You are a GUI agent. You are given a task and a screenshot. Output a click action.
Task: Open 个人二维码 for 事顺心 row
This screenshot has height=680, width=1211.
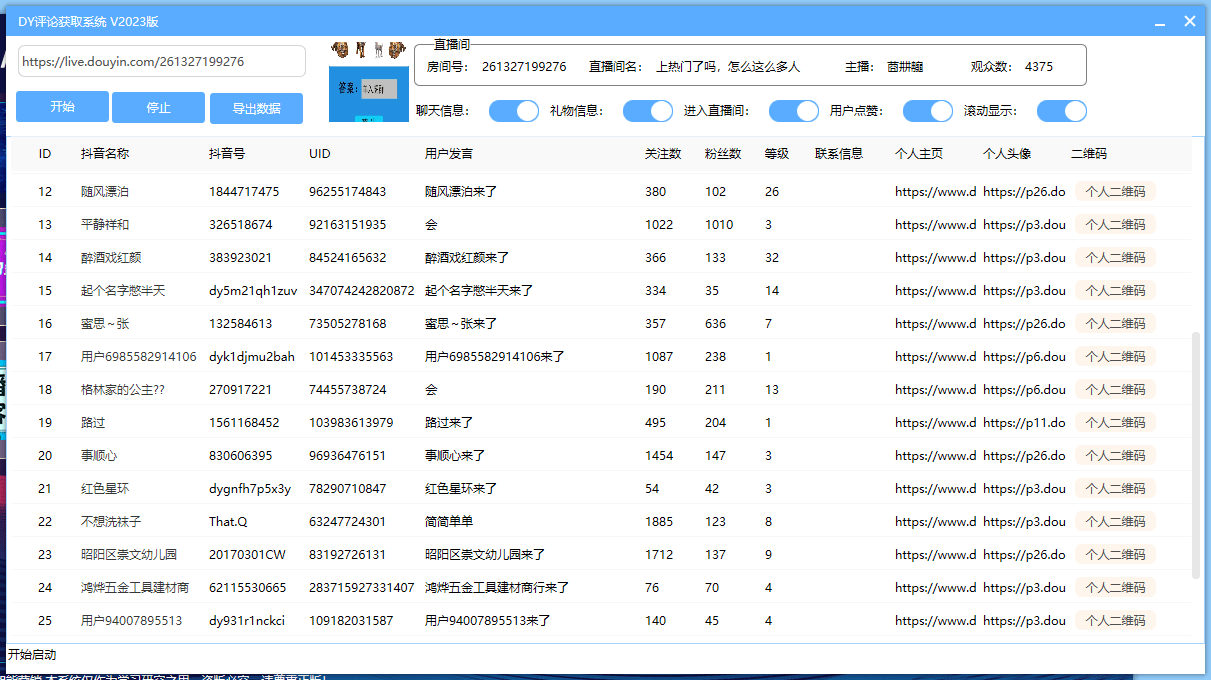(x=1115, y=455)
